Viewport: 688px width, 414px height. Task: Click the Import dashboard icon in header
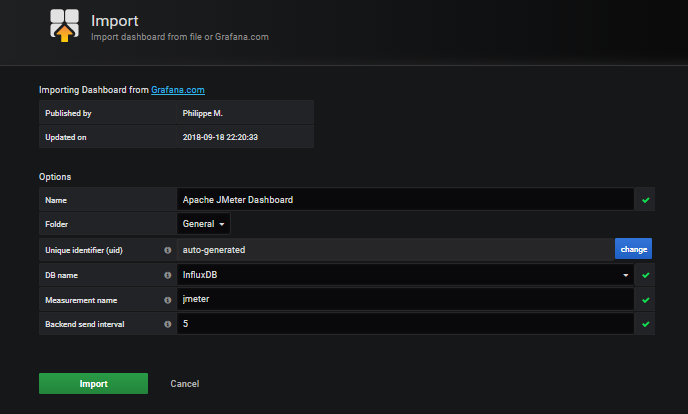point(64,26)
